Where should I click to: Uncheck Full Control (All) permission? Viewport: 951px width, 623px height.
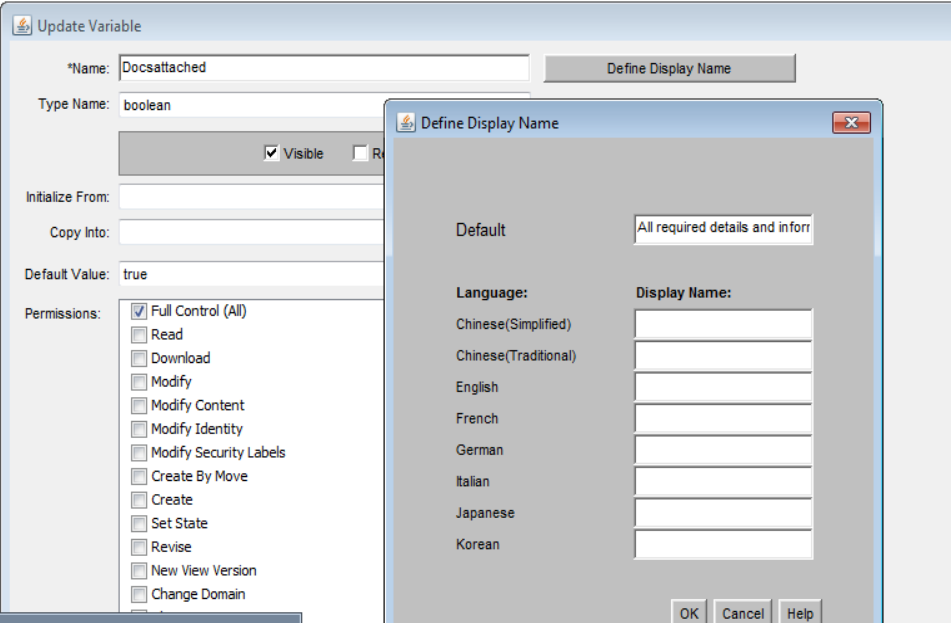[x=139, y=312]
